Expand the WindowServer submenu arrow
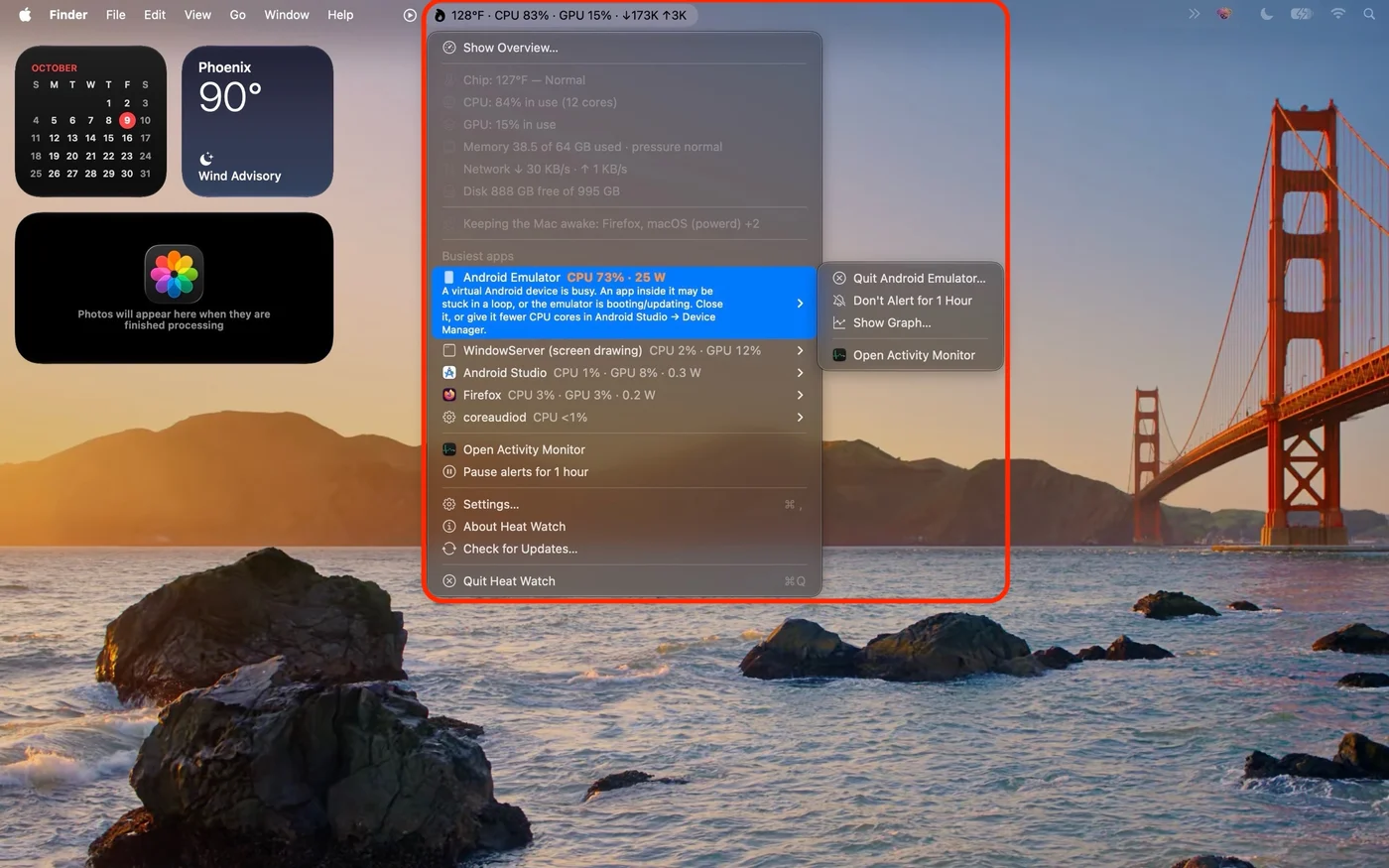 800,350
